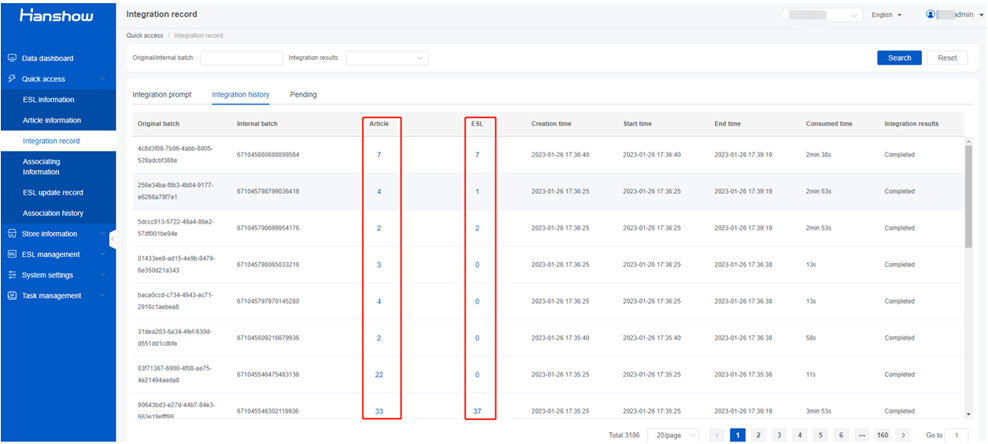Go to page 4

tap(800, 435)
